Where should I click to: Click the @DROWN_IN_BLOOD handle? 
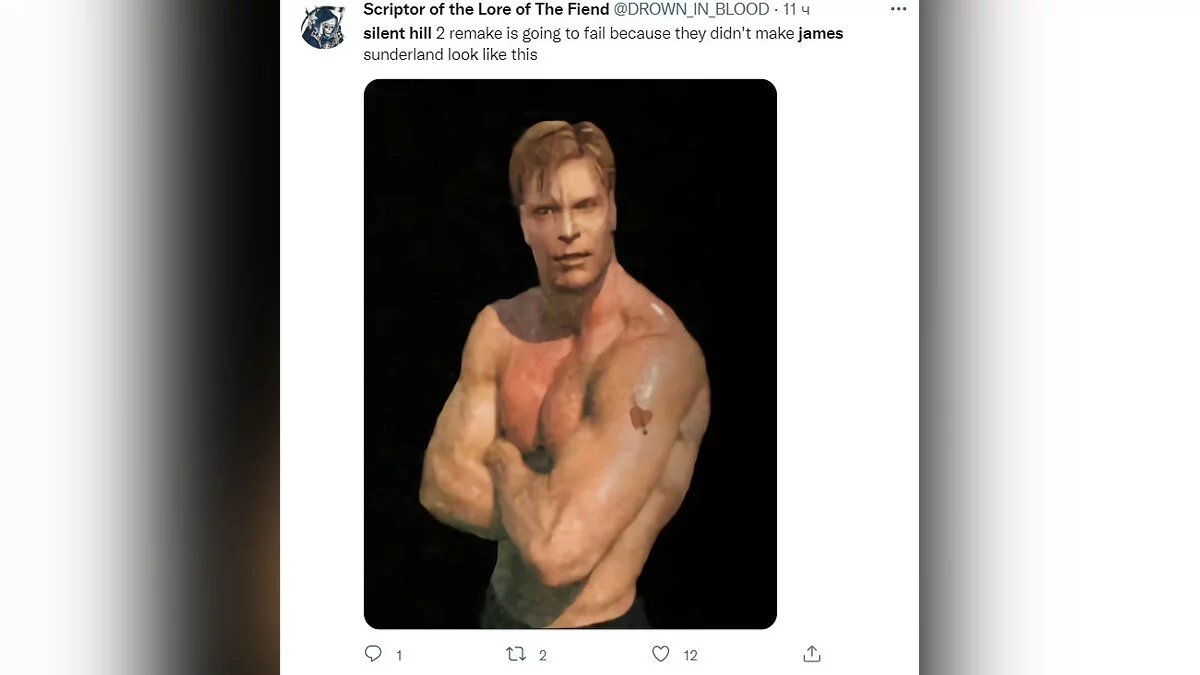[691, 10]
